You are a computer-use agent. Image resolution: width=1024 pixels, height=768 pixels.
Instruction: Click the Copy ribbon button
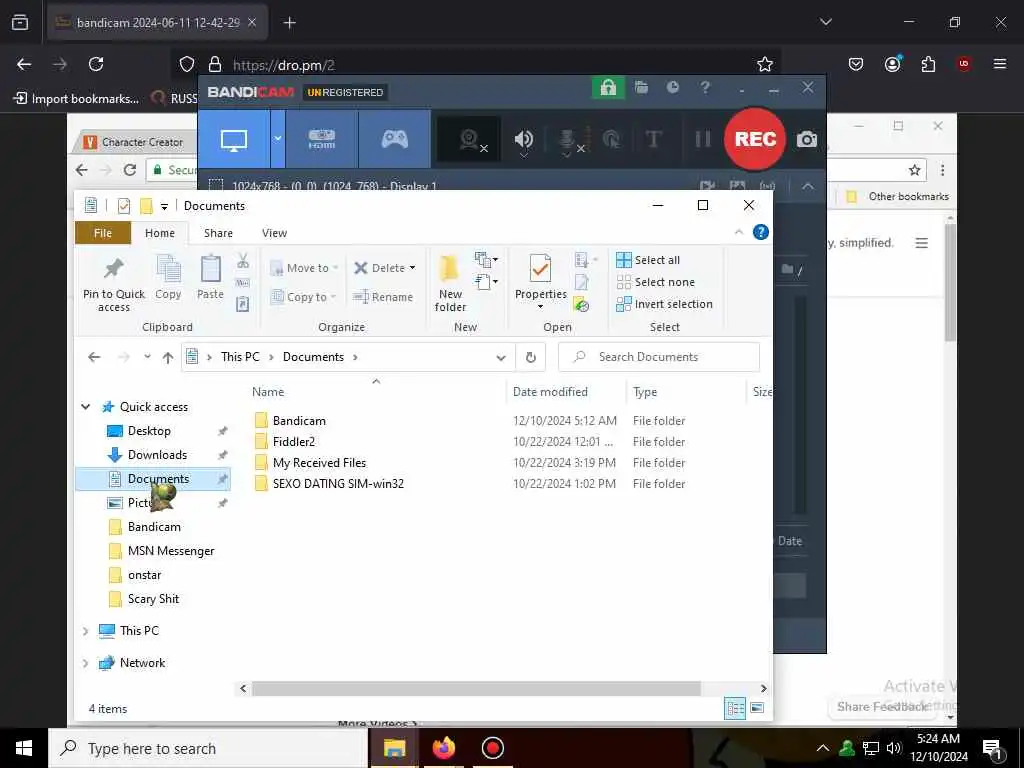(x=168, y=278)
